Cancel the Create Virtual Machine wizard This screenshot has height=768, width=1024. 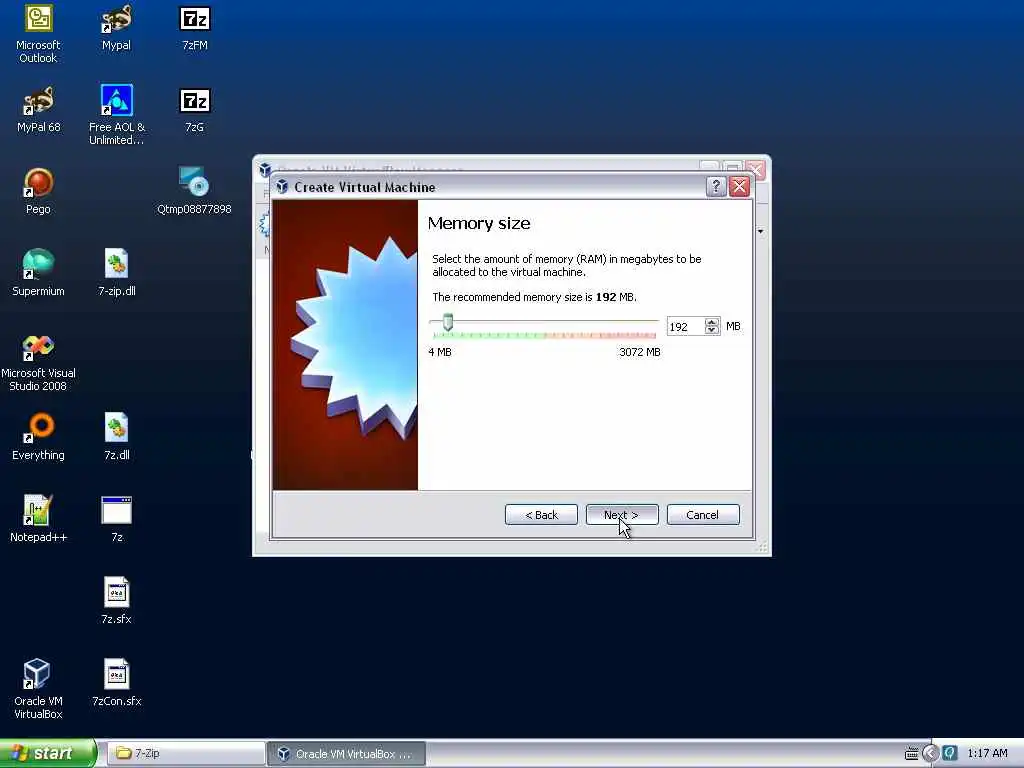703,515
